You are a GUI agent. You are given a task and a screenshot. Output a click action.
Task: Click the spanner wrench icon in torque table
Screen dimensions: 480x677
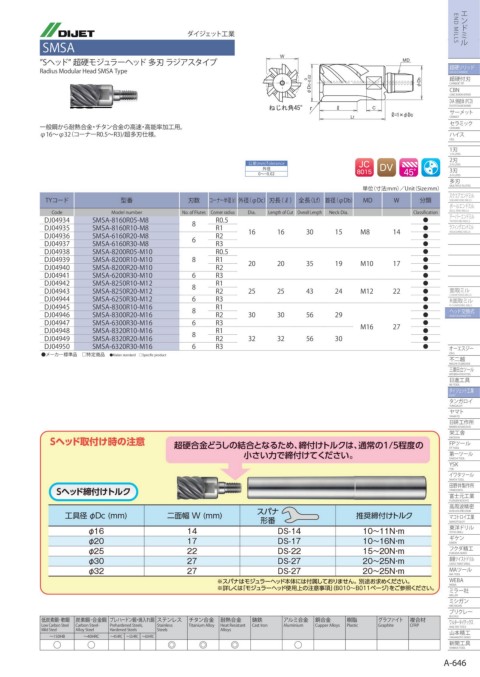click(300, 515)
